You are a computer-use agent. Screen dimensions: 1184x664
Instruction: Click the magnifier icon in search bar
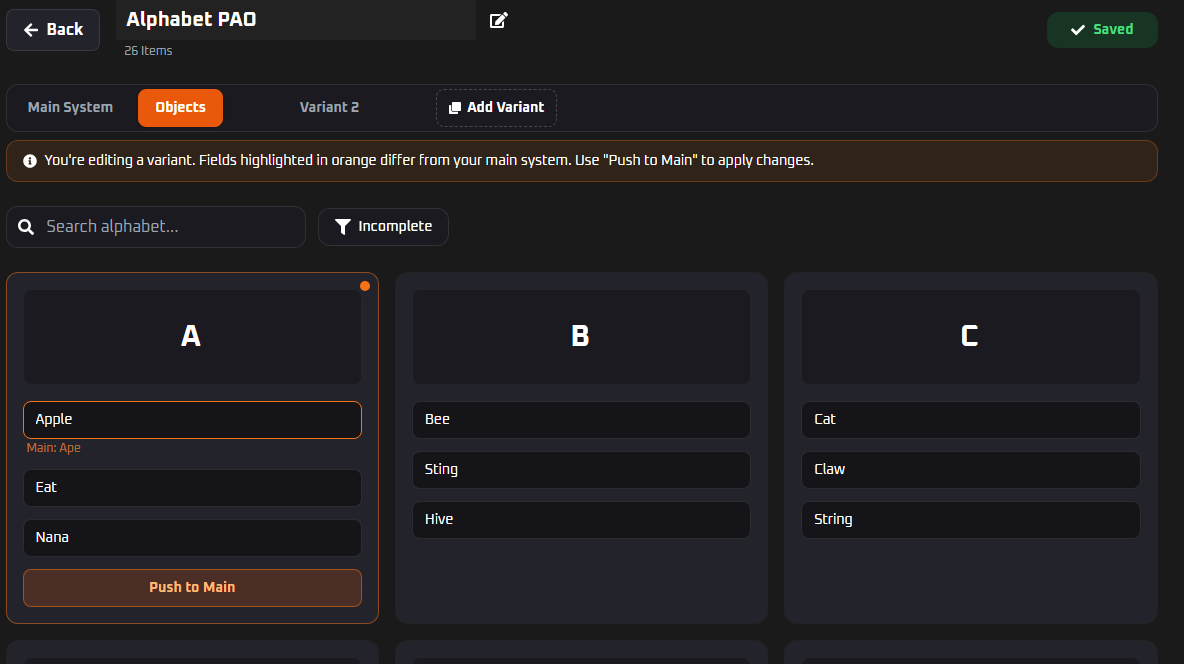click(x=27, y=227)
